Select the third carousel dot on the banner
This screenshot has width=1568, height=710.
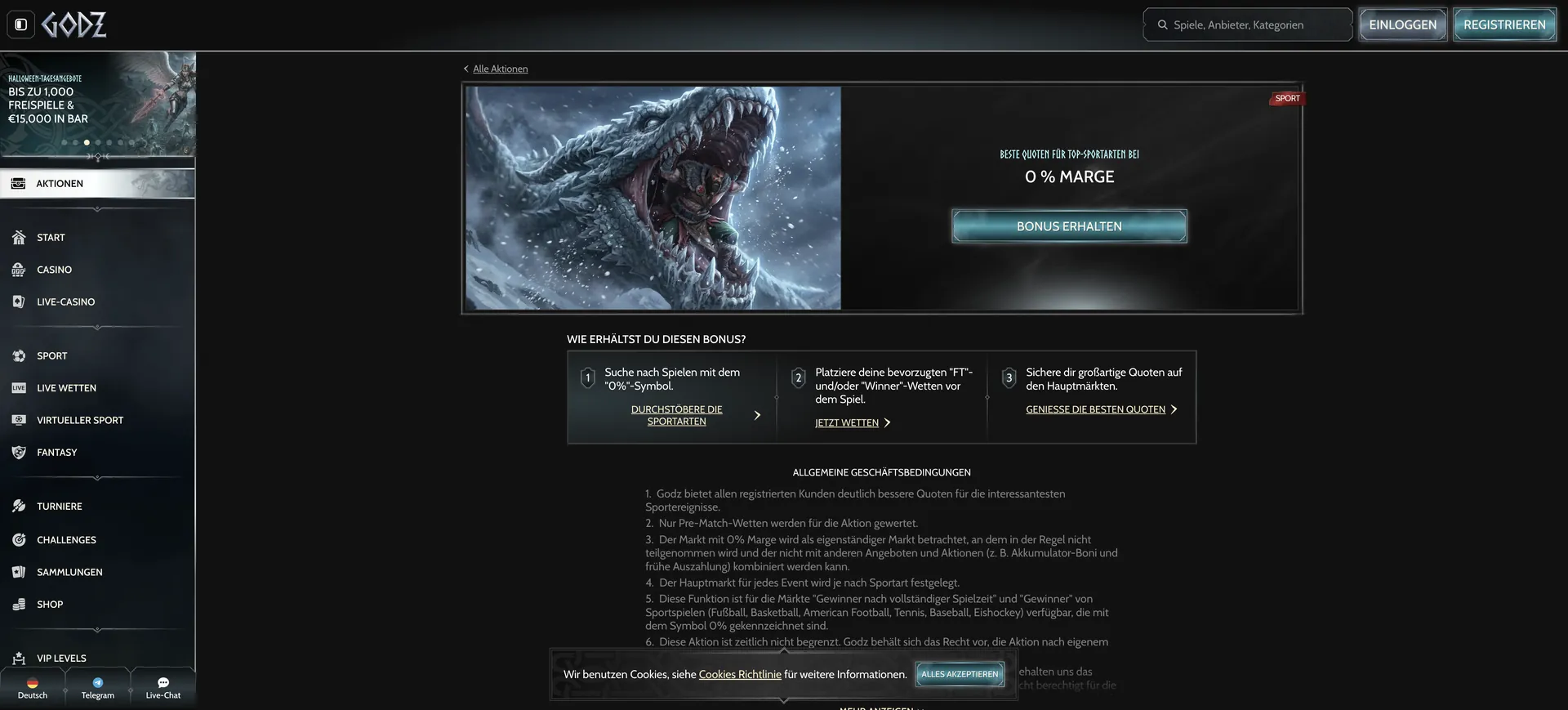coord(87,142)
